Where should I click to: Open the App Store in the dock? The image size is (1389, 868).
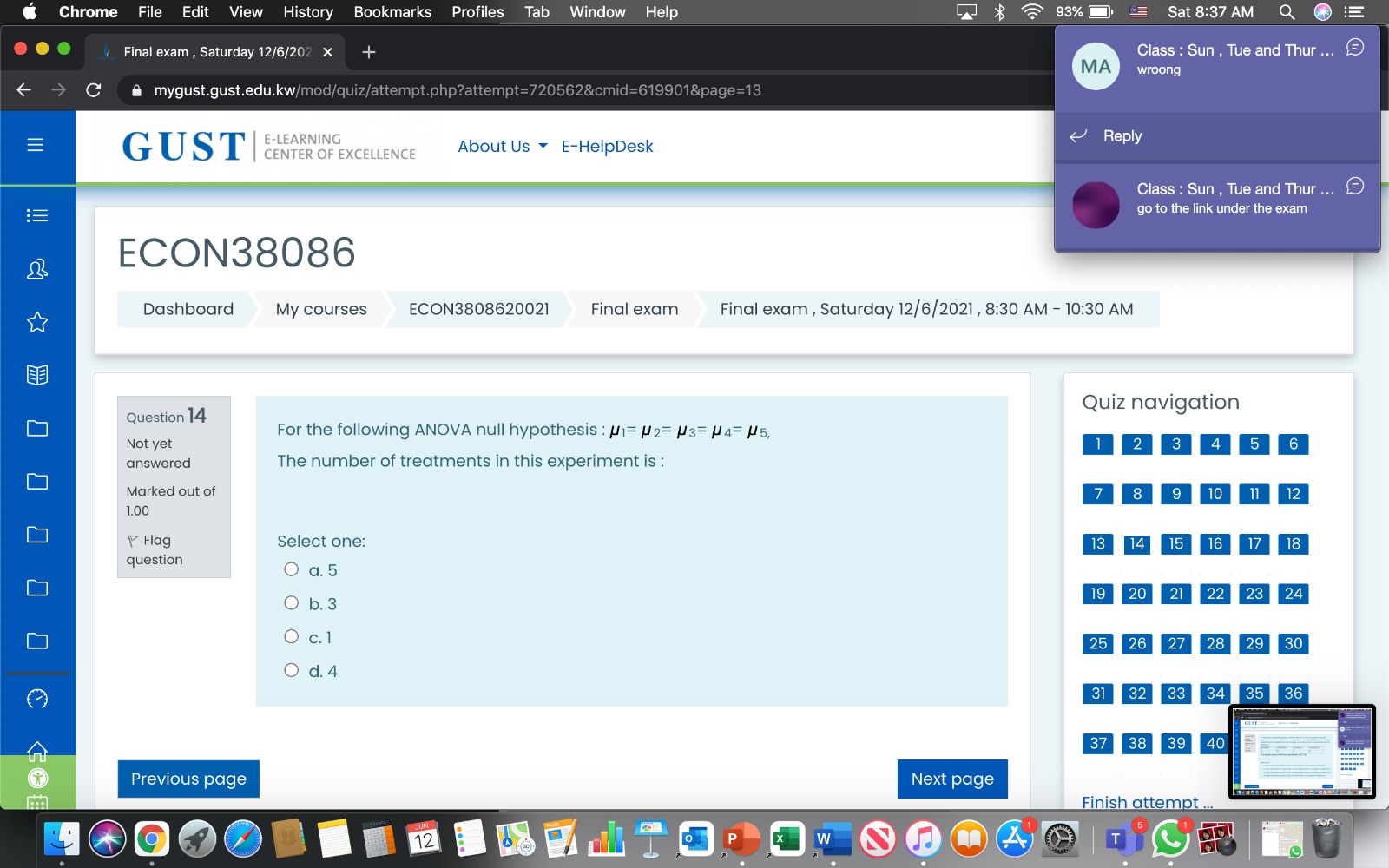tap(1014, 838)
